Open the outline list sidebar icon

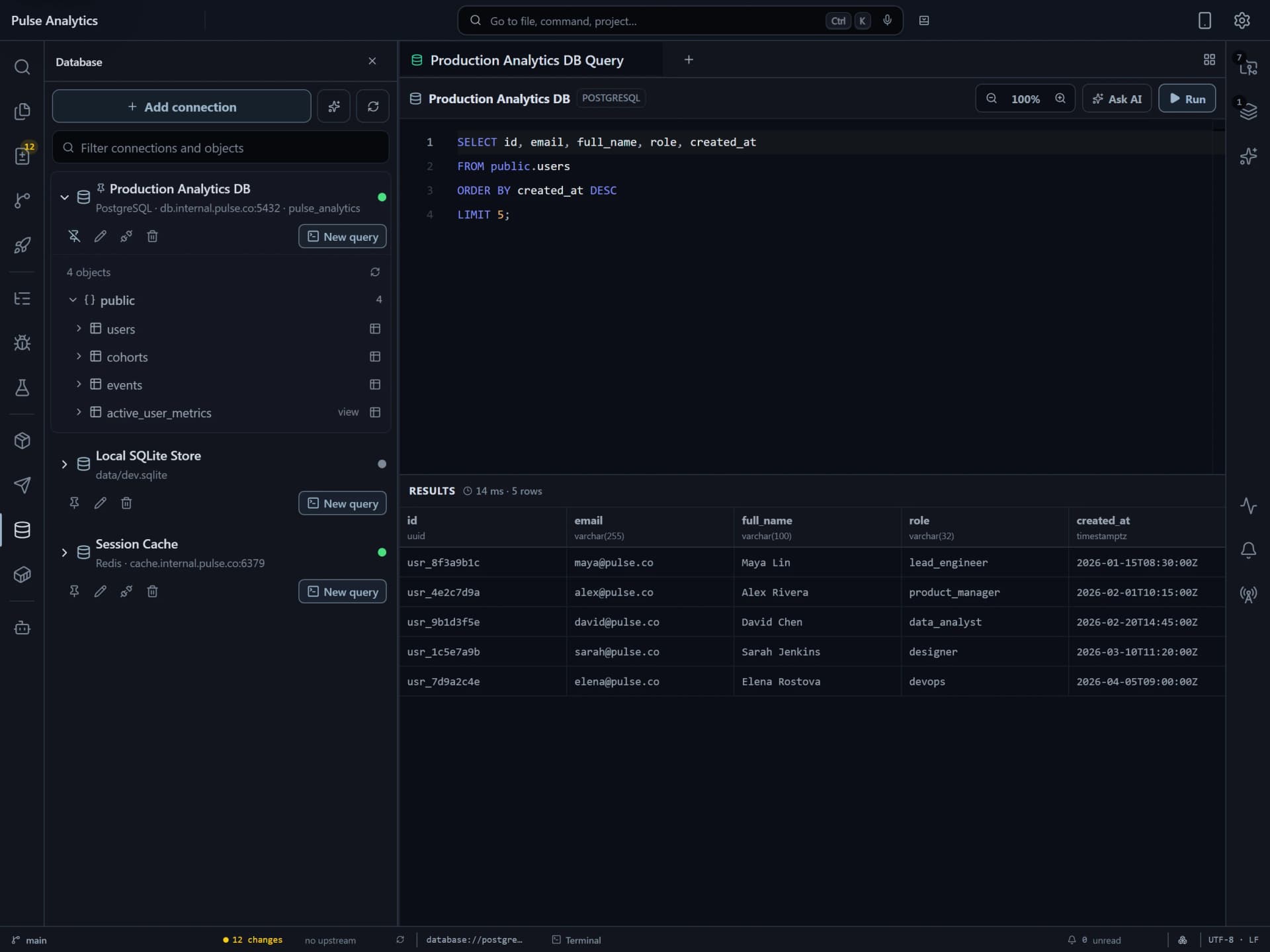click(x=22, y=298)
